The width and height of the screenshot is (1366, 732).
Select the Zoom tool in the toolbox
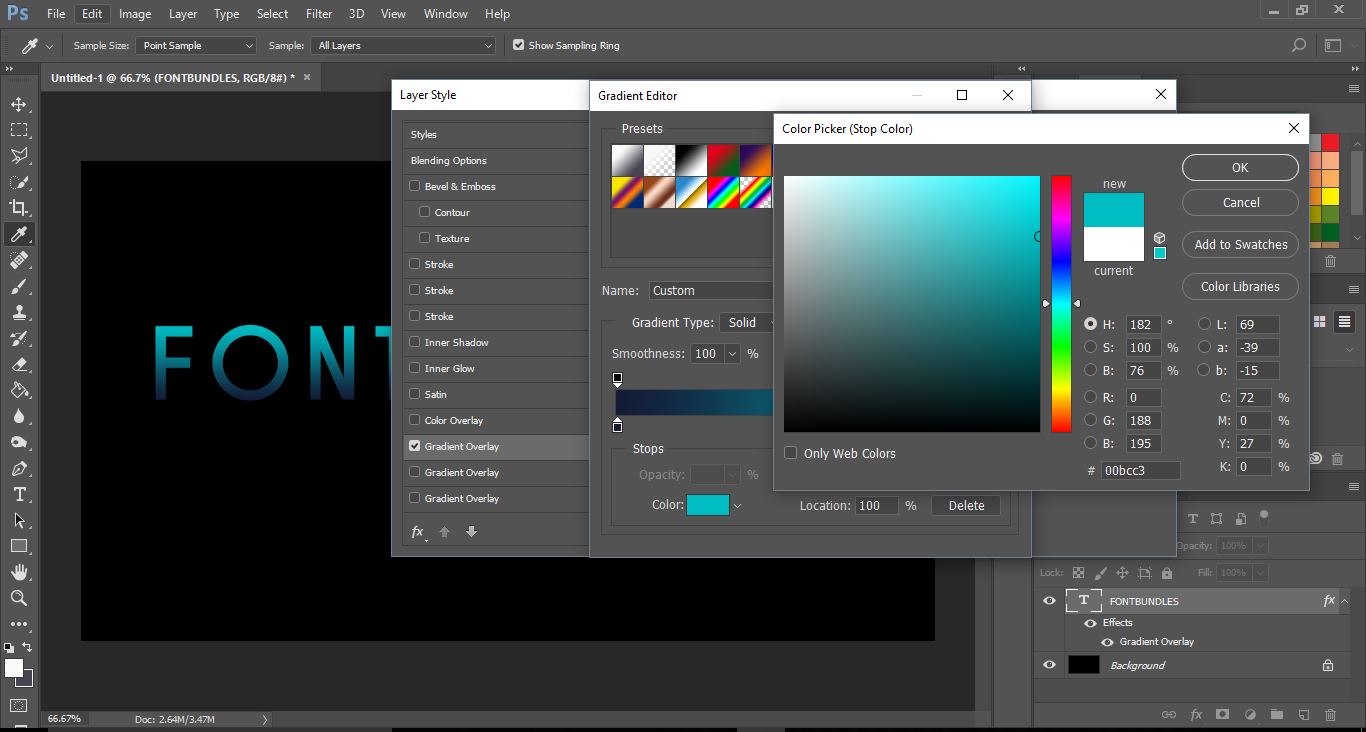coord(19,598)
